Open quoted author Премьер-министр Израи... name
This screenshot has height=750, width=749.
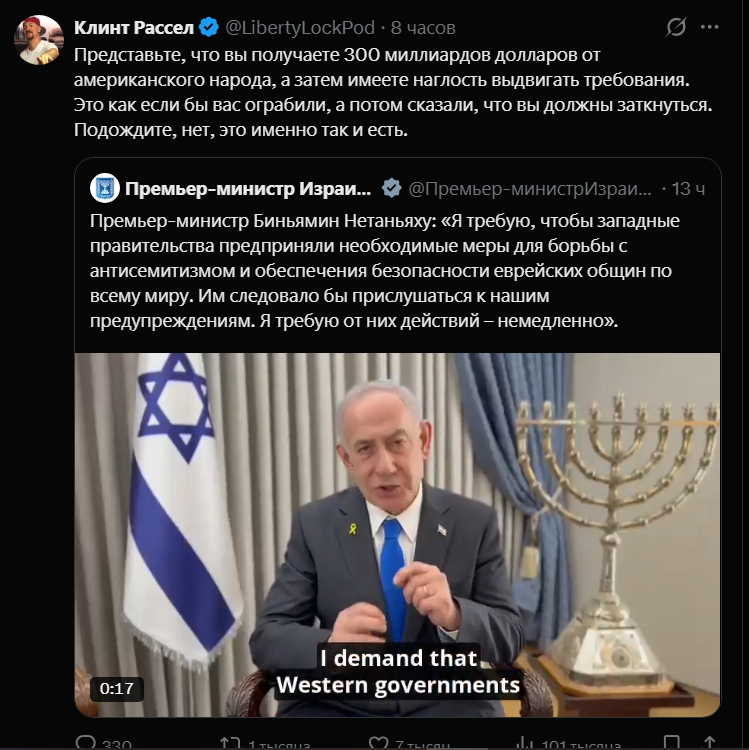pos(248,189)
